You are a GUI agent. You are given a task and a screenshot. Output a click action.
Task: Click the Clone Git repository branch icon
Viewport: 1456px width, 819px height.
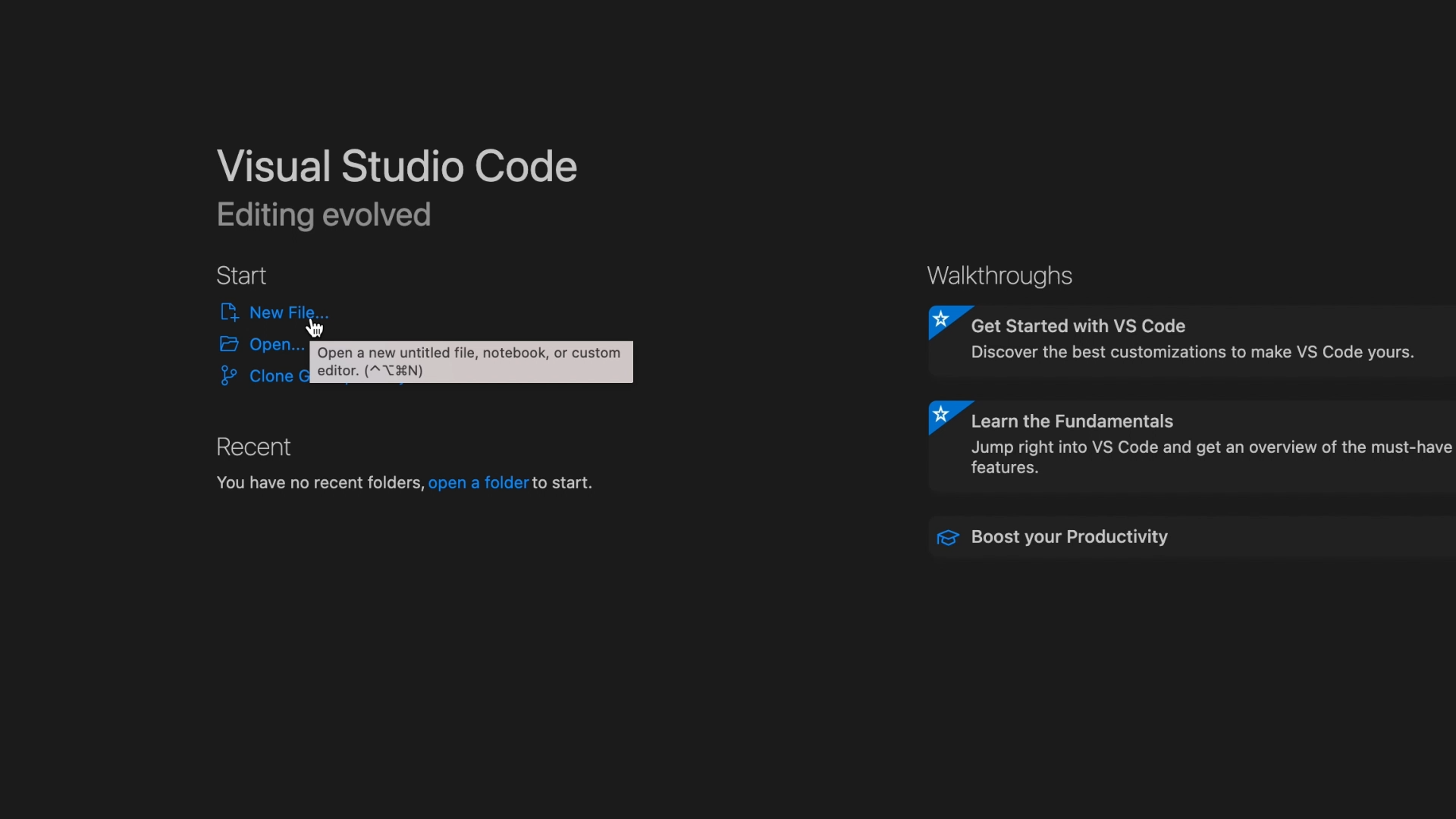pyautogui.click(x=228, y=376)
